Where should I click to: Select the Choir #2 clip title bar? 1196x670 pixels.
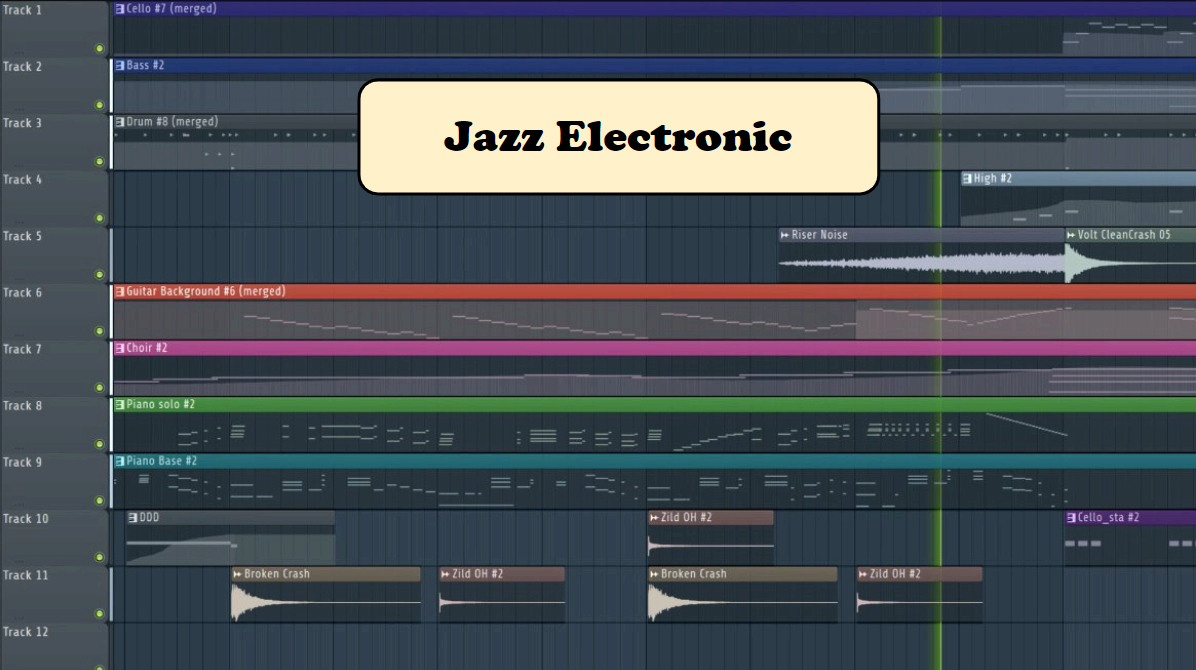coord(654,348)
